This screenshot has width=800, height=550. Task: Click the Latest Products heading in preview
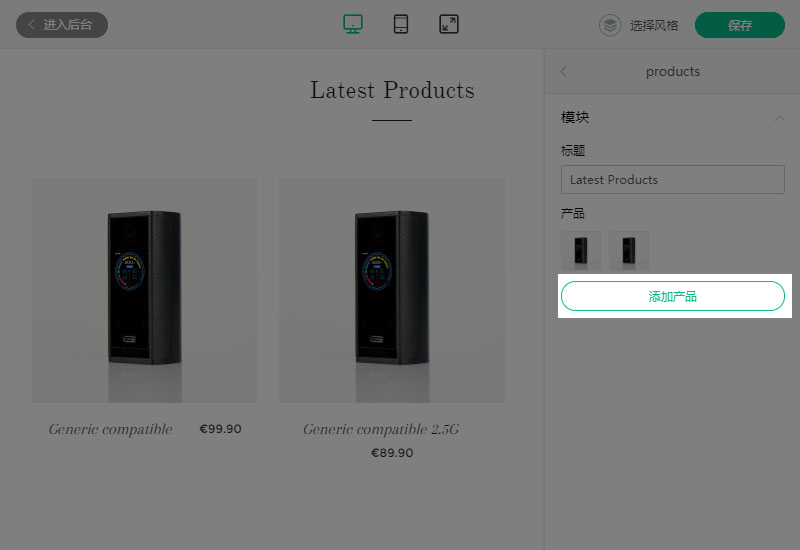pyautogui.click(x=392, y=90)
